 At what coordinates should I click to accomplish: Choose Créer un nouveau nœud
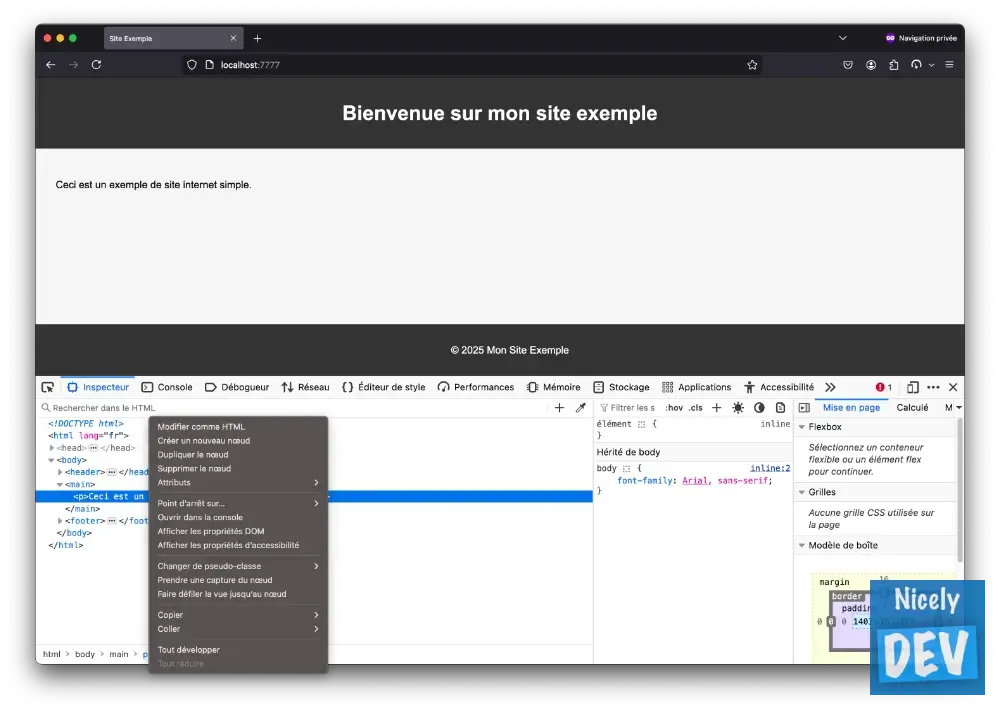(238, 441)
